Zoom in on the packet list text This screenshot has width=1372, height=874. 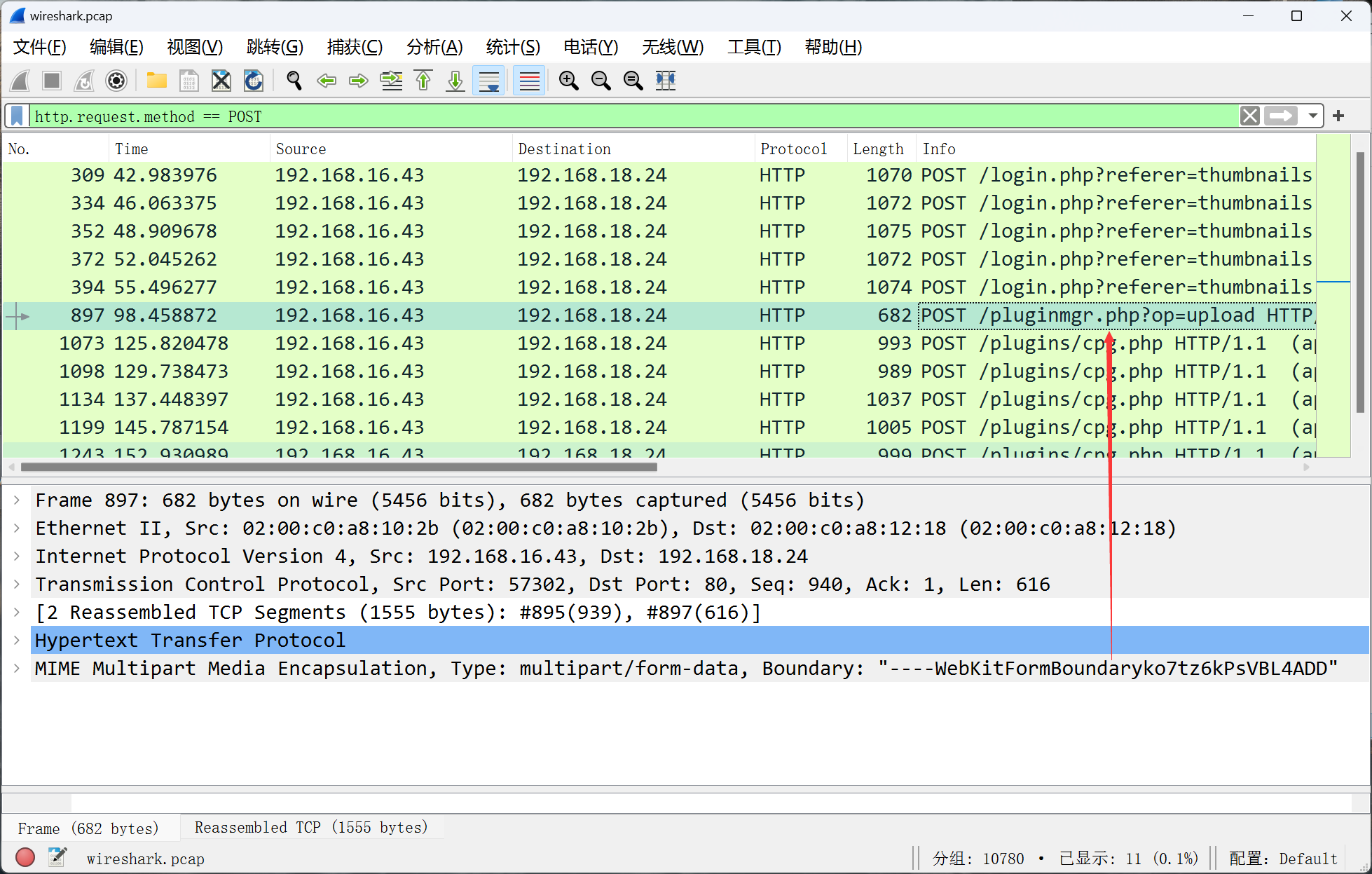[568, 81]
